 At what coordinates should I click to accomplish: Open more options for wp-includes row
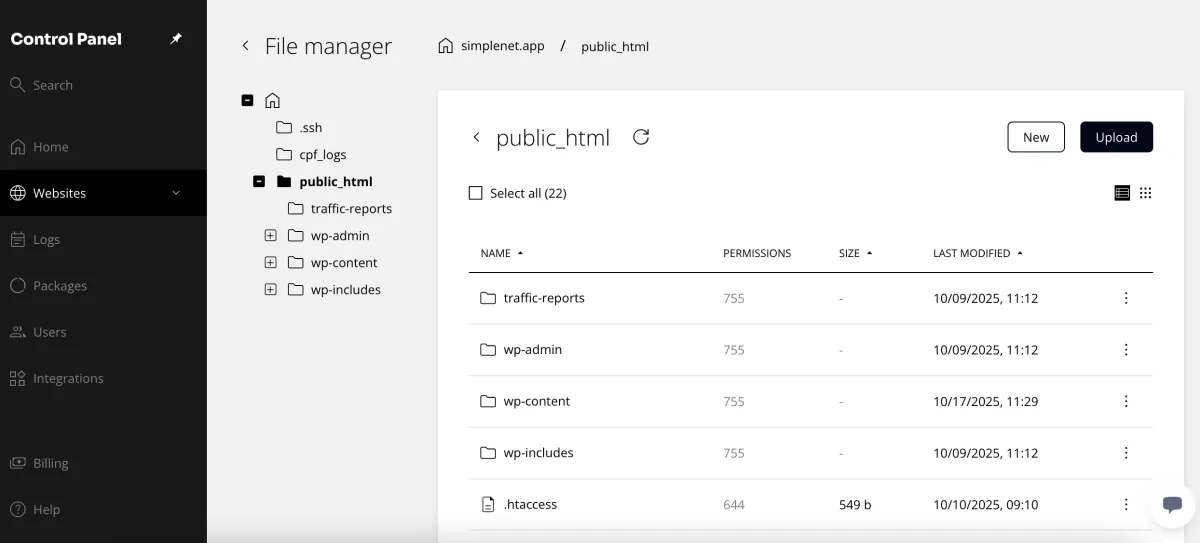pyautogui.click(x=1126, y=453)
